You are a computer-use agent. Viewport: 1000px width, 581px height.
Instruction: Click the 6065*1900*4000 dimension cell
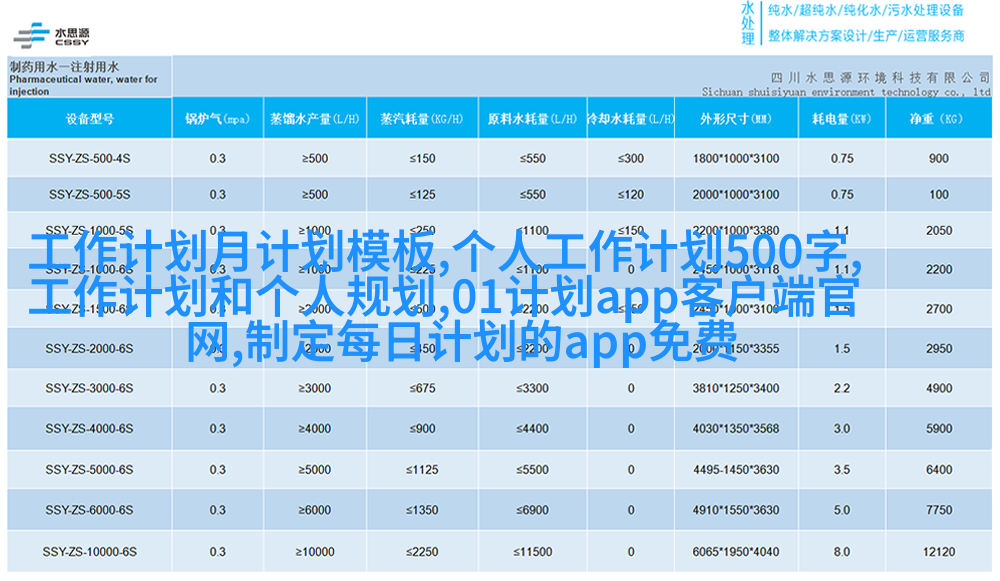click(x=735, y=552)
